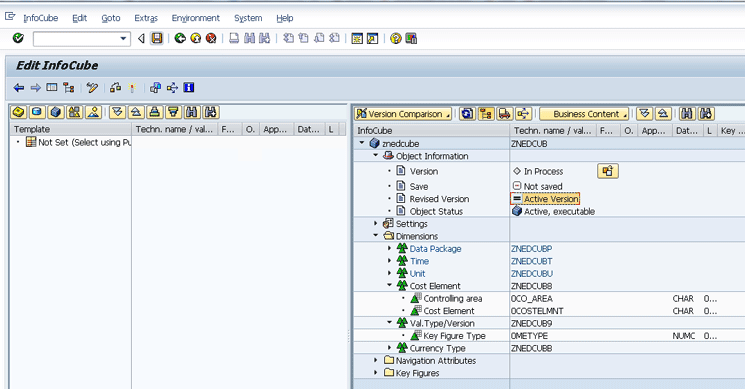Image resolution: width=745 pixels, height=389 pixels.
Task: Click the blue Information icon
Action: pos(189,87)
